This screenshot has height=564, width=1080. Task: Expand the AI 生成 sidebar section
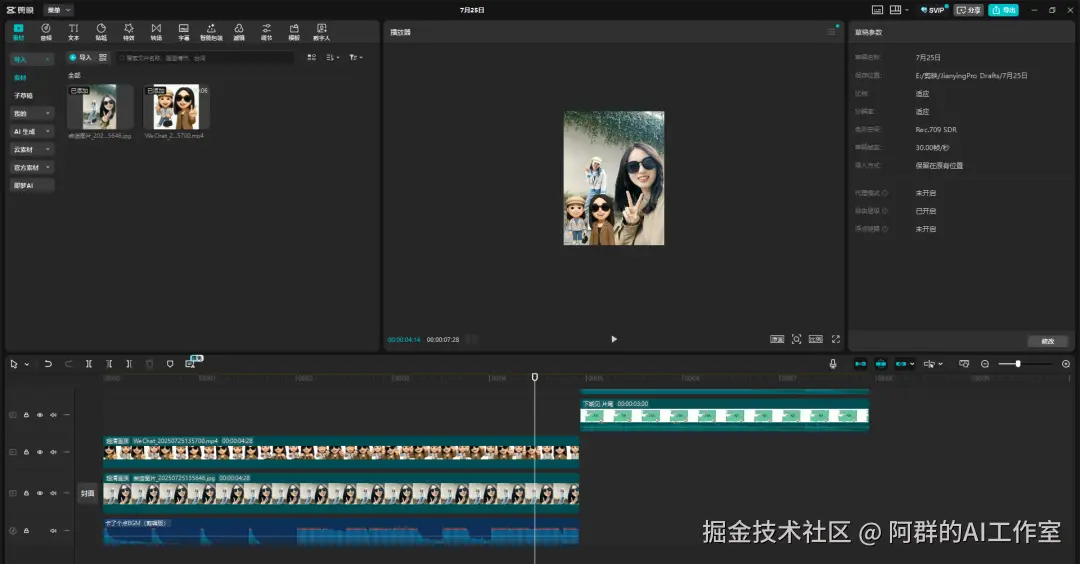pyautogui.click(x=32, y=131)
